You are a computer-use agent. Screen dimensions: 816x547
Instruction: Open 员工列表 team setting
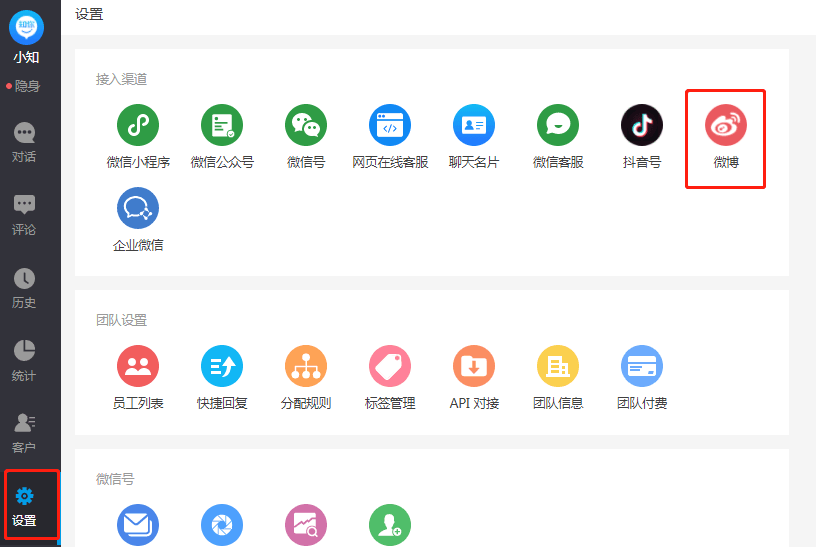tap(138, 366)
